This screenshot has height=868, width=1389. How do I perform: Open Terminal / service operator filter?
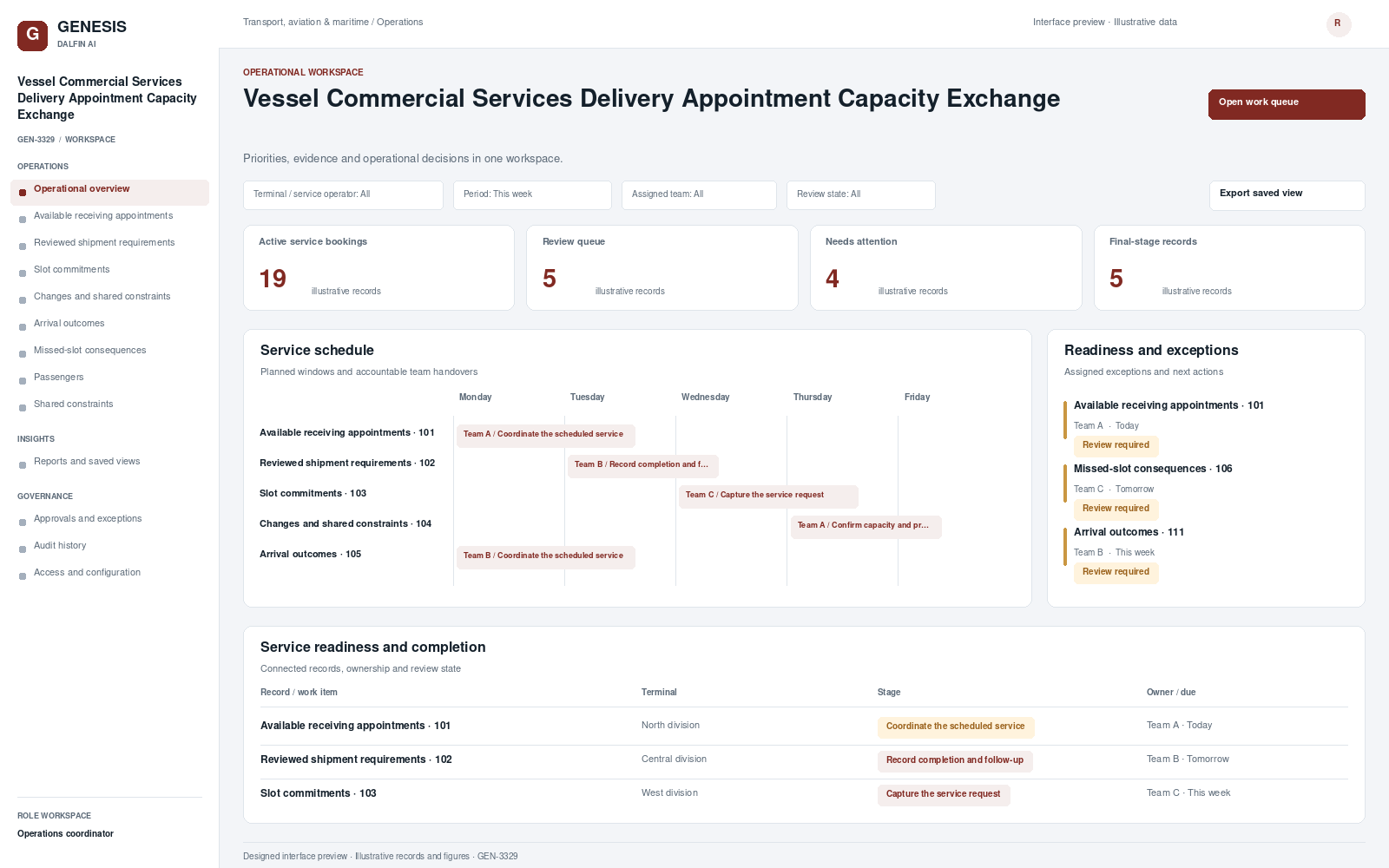343,195
